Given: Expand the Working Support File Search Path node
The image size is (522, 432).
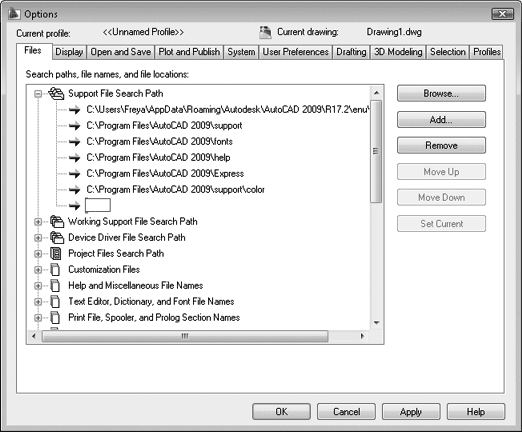Looking at the screenshot, I should [x=38, y=222].
